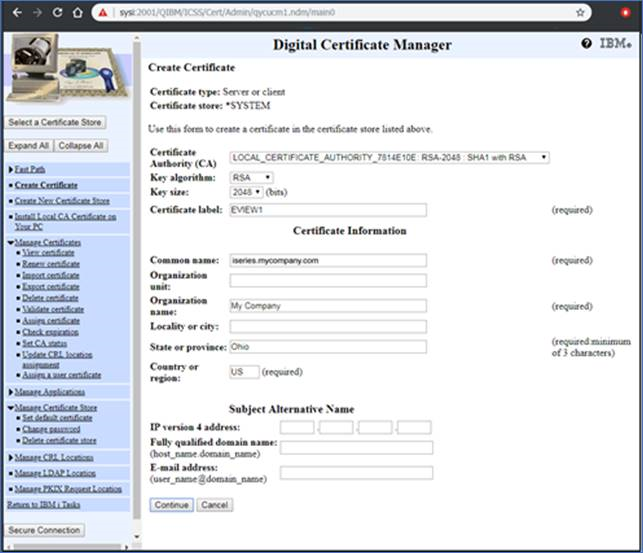Open the Key size 2048 dropdown

pyautogui.click(x=246, y=192)
